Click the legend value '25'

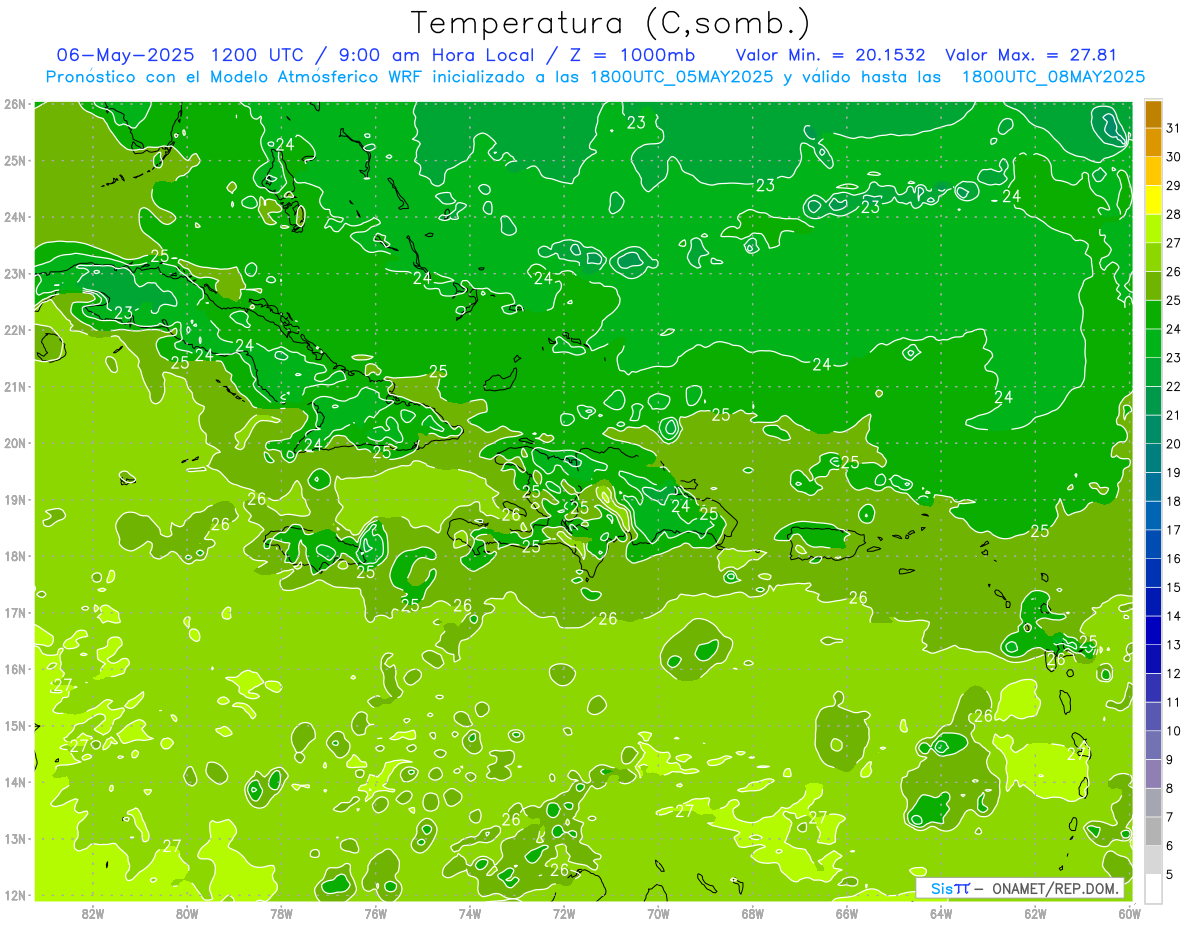point(1173,300)
